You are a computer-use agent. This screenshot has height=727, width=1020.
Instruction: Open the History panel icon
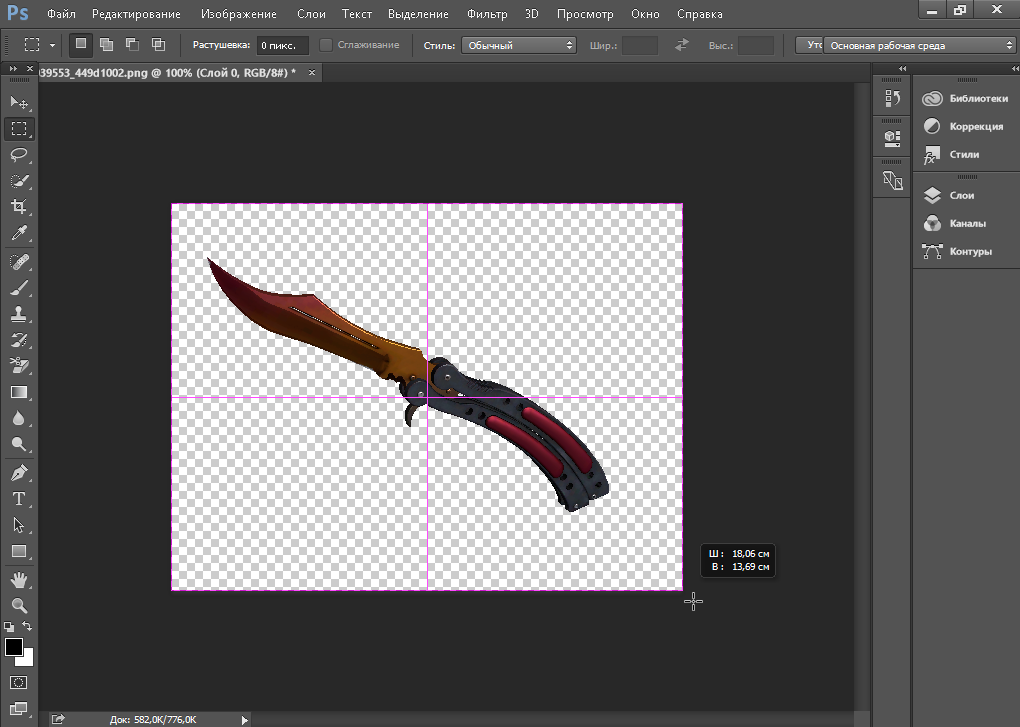(892, 99)
